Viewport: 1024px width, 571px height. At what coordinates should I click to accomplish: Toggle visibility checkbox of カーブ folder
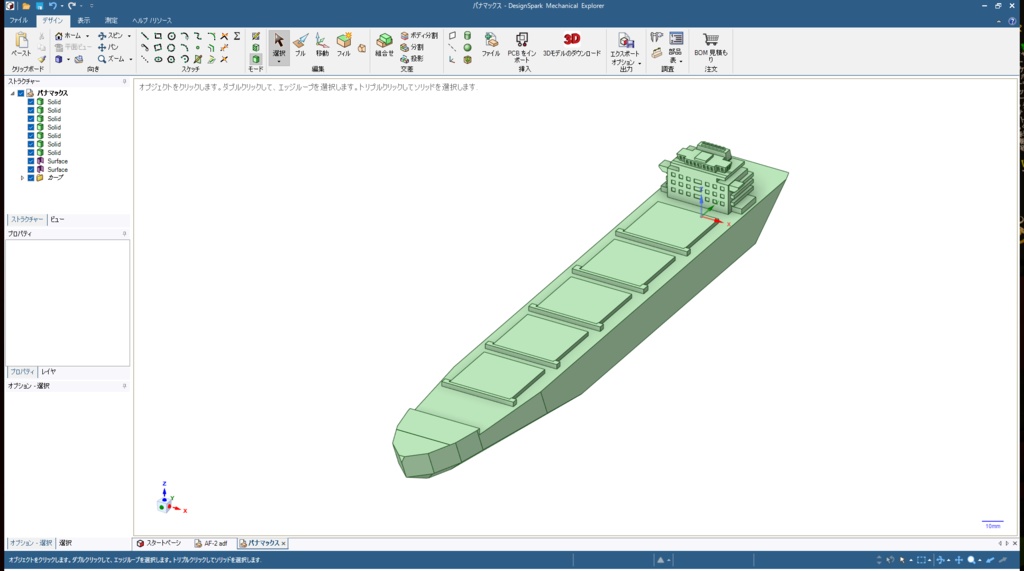click(31, 178)
